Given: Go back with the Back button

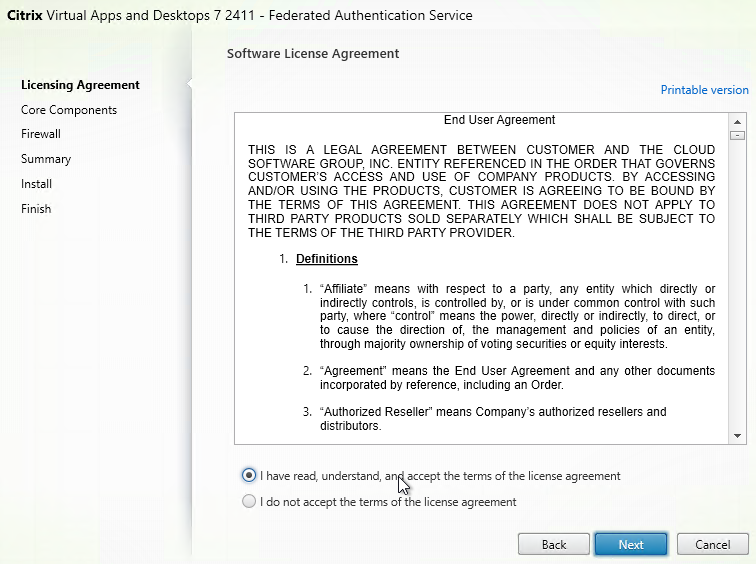Looking at the screenshot, I should pos(554,544).
